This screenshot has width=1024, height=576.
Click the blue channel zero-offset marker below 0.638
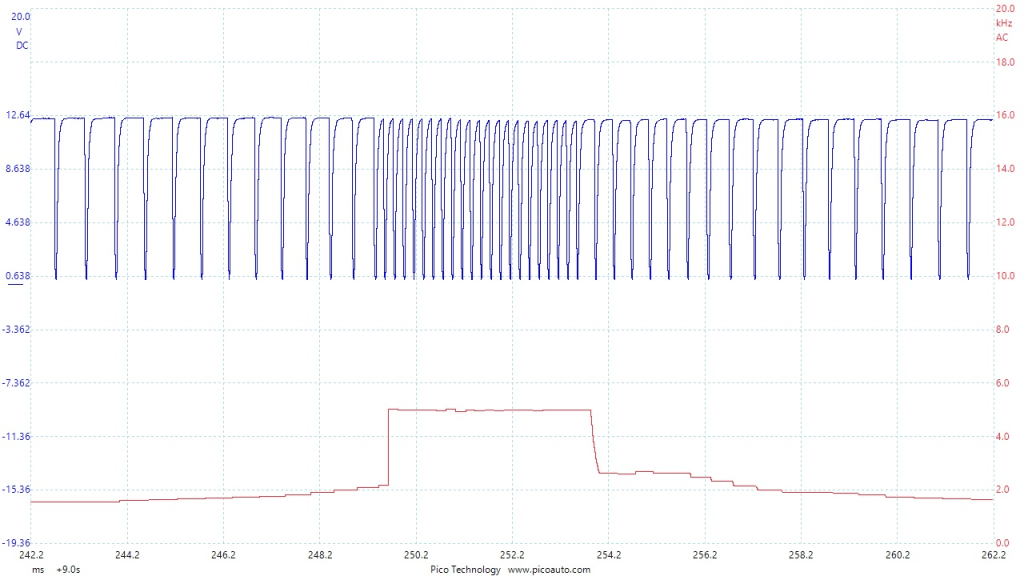(16, 284)
